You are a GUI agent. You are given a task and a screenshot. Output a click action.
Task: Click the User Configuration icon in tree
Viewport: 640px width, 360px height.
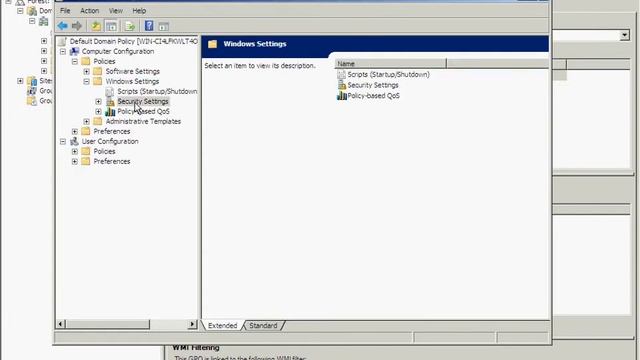pyautogui.click(x=74, y=141)
